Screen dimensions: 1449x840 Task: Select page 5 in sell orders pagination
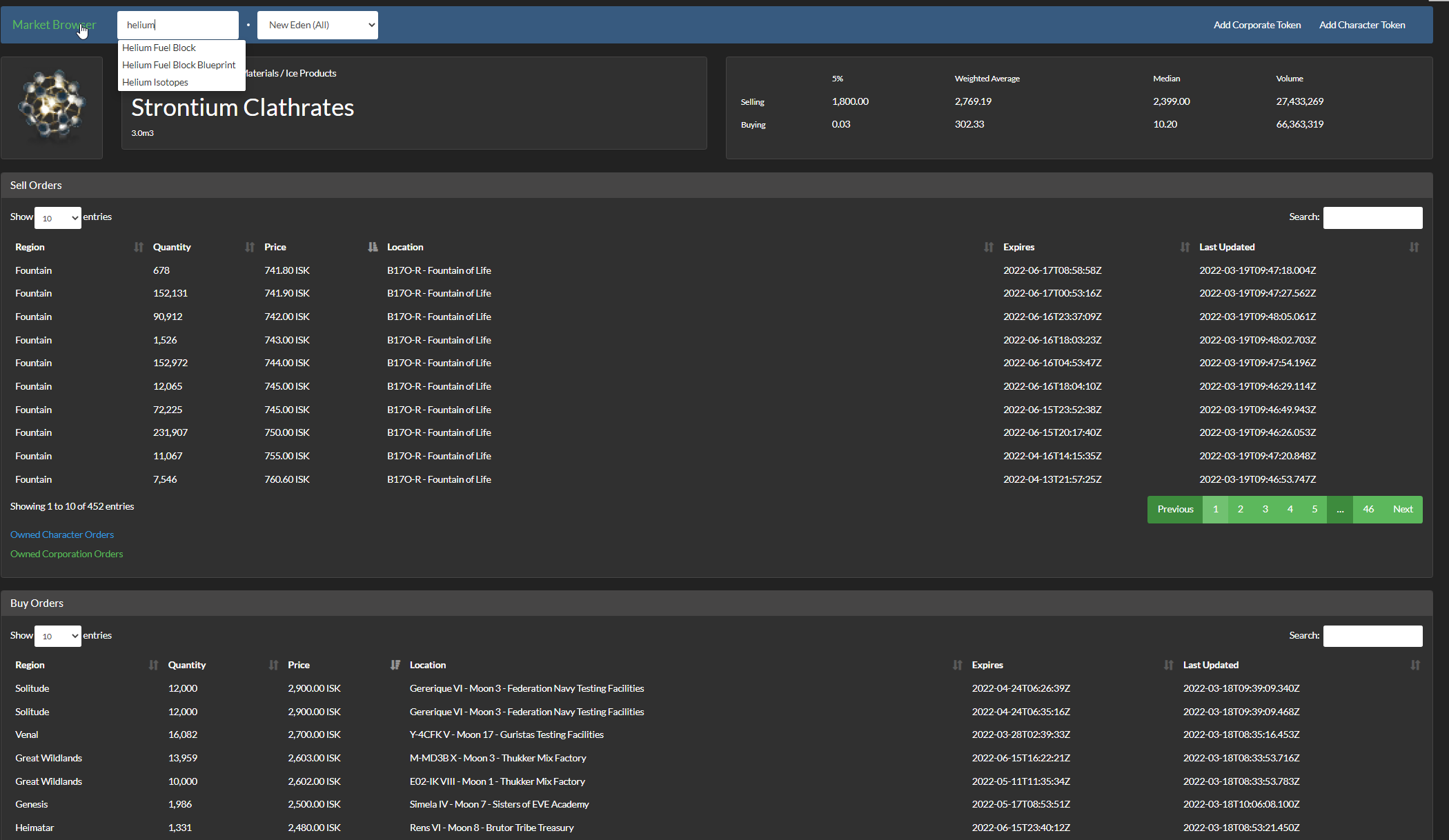[1314, 510]
